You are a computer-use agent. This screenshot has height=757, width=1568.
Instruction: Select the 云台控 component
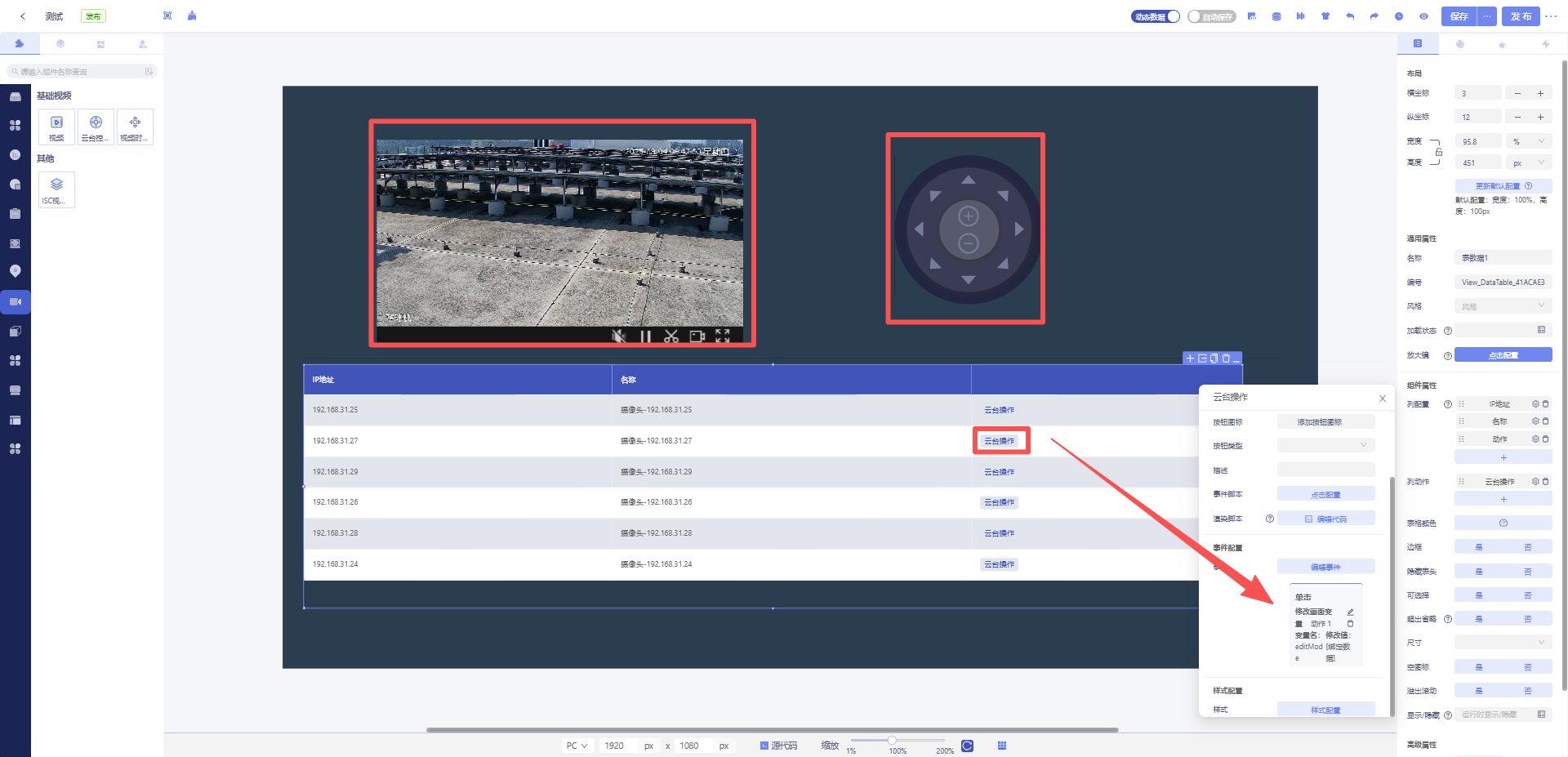click(x=96, y=127)
